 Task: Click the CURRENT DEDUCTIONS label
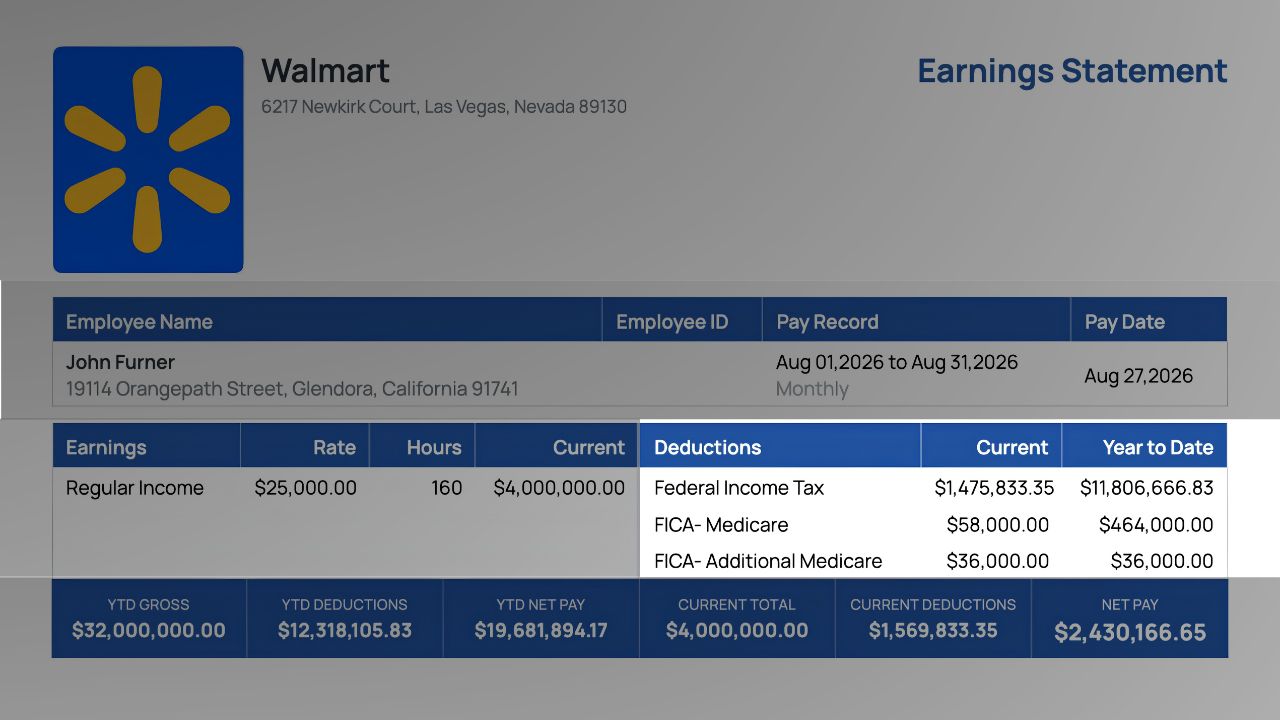pyautogui.click(x=933, y=604)
